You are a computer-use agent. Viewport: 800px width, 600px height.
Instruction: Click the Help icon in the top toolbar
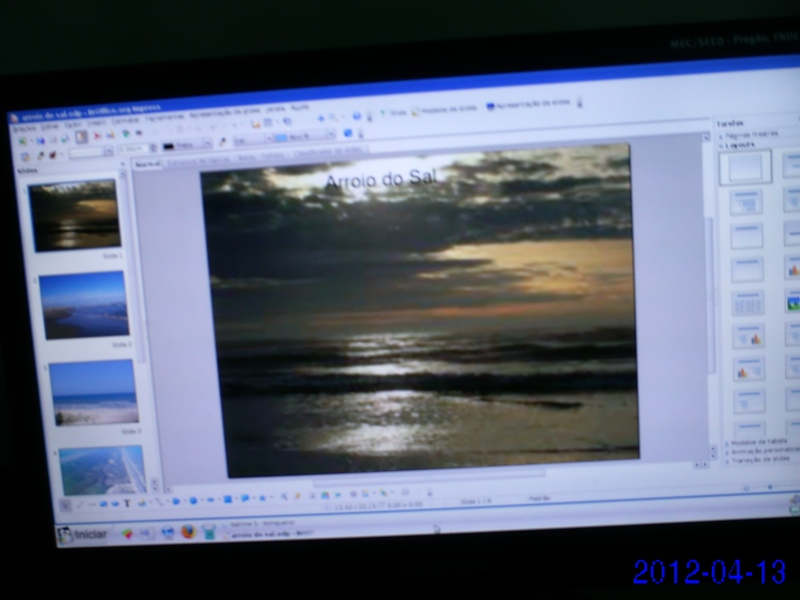coord(357,116)
